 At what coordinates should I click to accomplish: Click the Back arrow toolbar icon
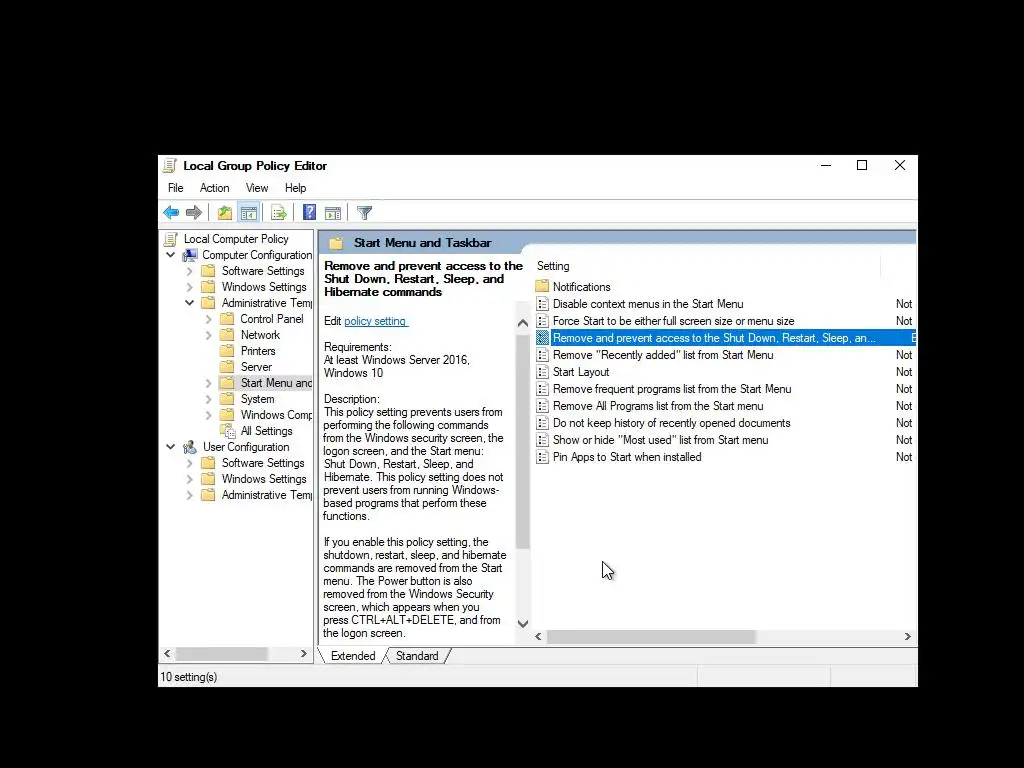pyautogui.click(x=171, y=212)
